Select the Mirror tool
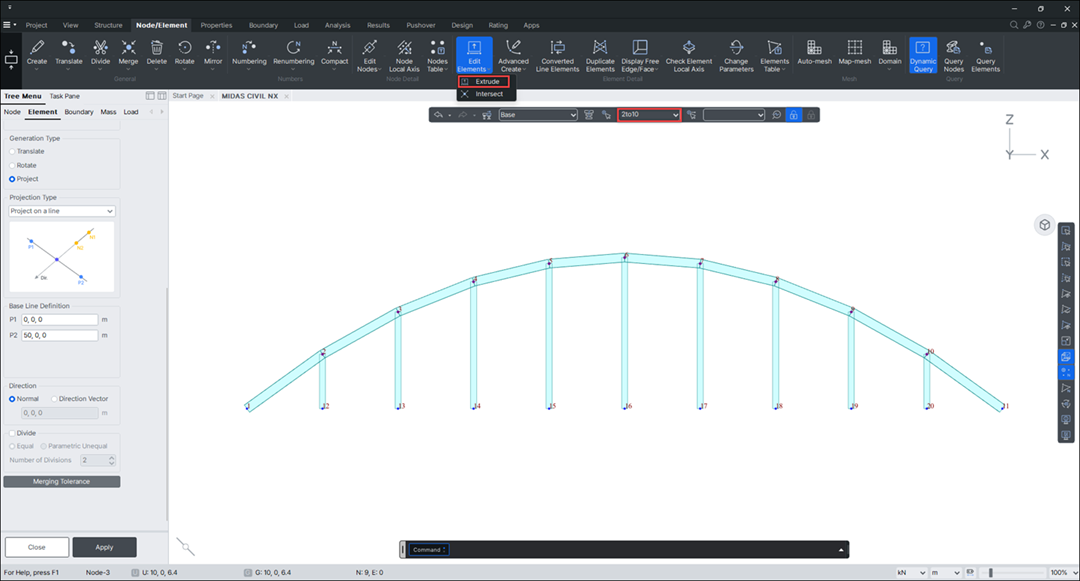 (214, 53)
